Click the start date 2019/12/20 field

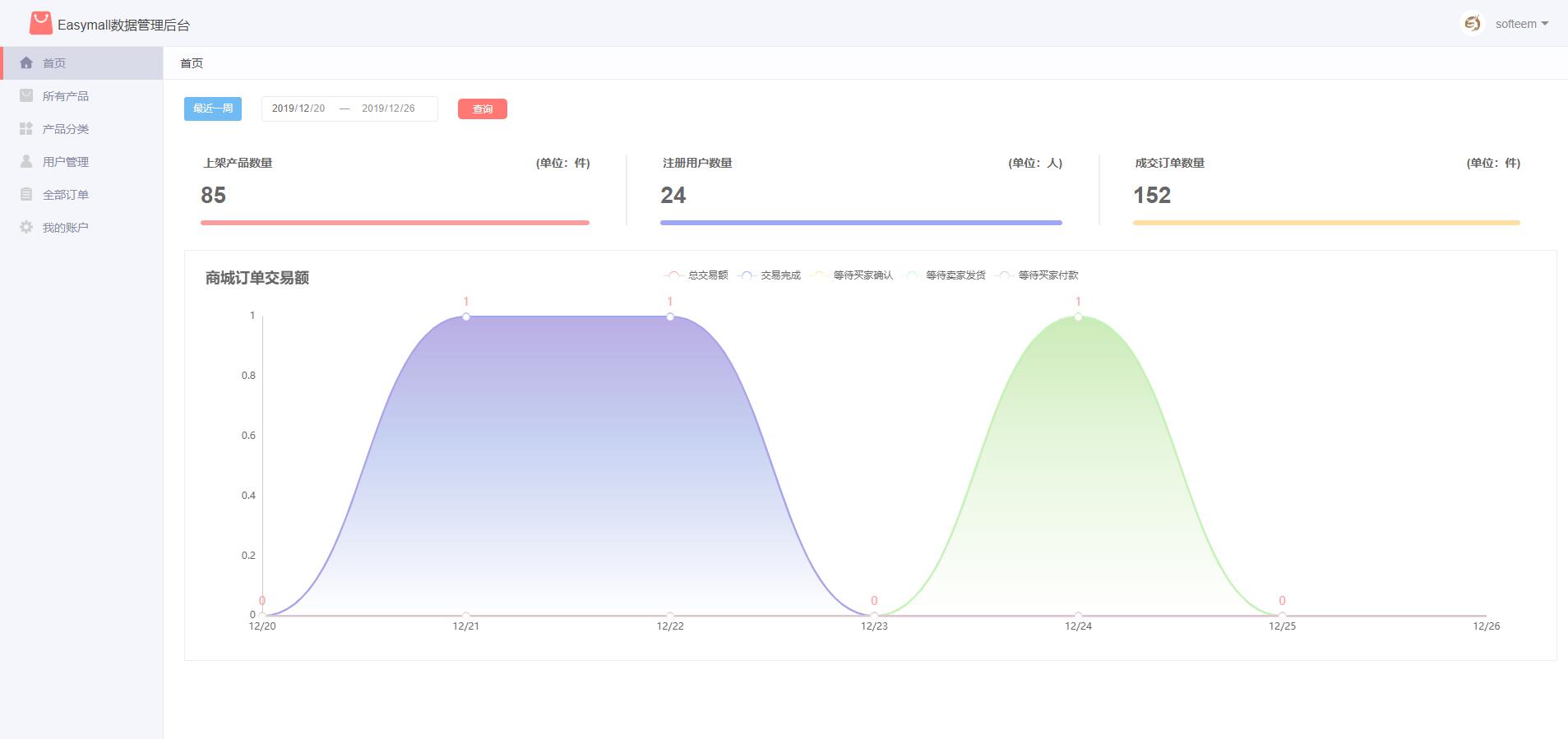click(x=298, y=109)
